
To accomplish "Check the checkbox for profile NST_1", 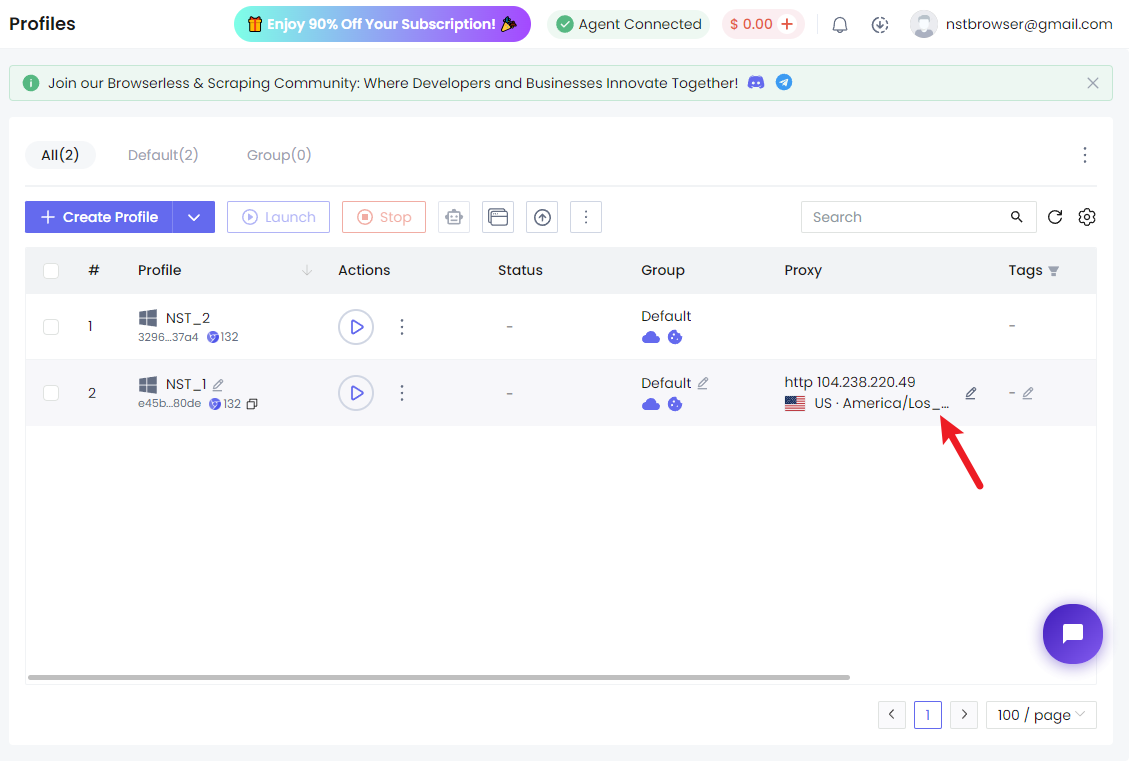I will (51, 393).
